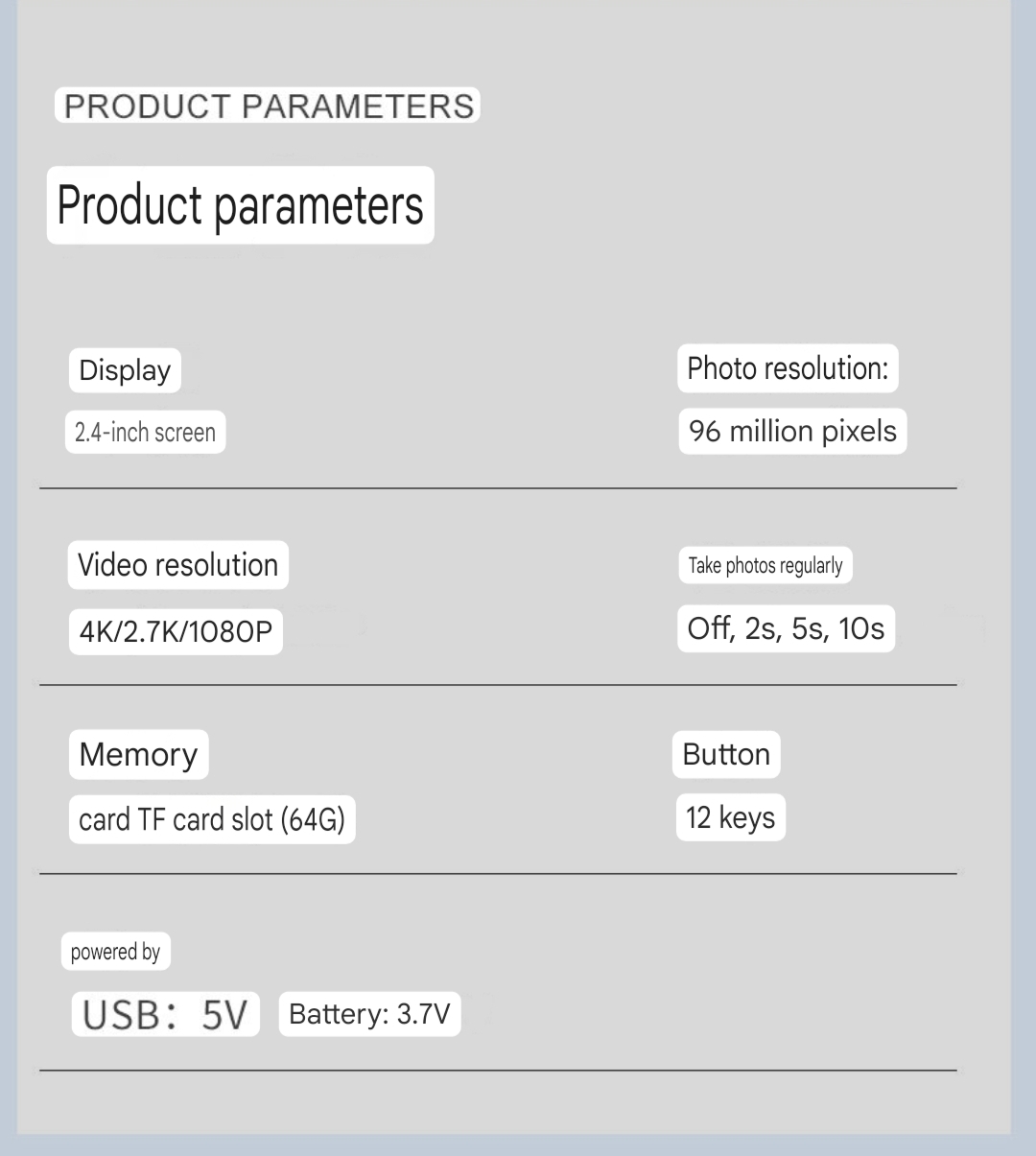Click the Battery: 3.7V text box

pos(369,1014)
